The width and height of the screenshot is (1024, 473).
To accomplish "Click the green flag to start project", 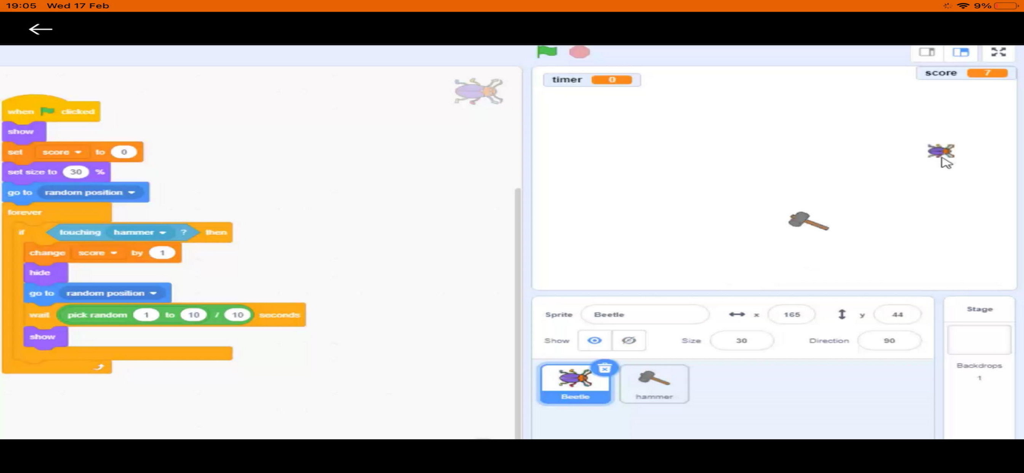I will pyautogui.click(x=547, y=52).
